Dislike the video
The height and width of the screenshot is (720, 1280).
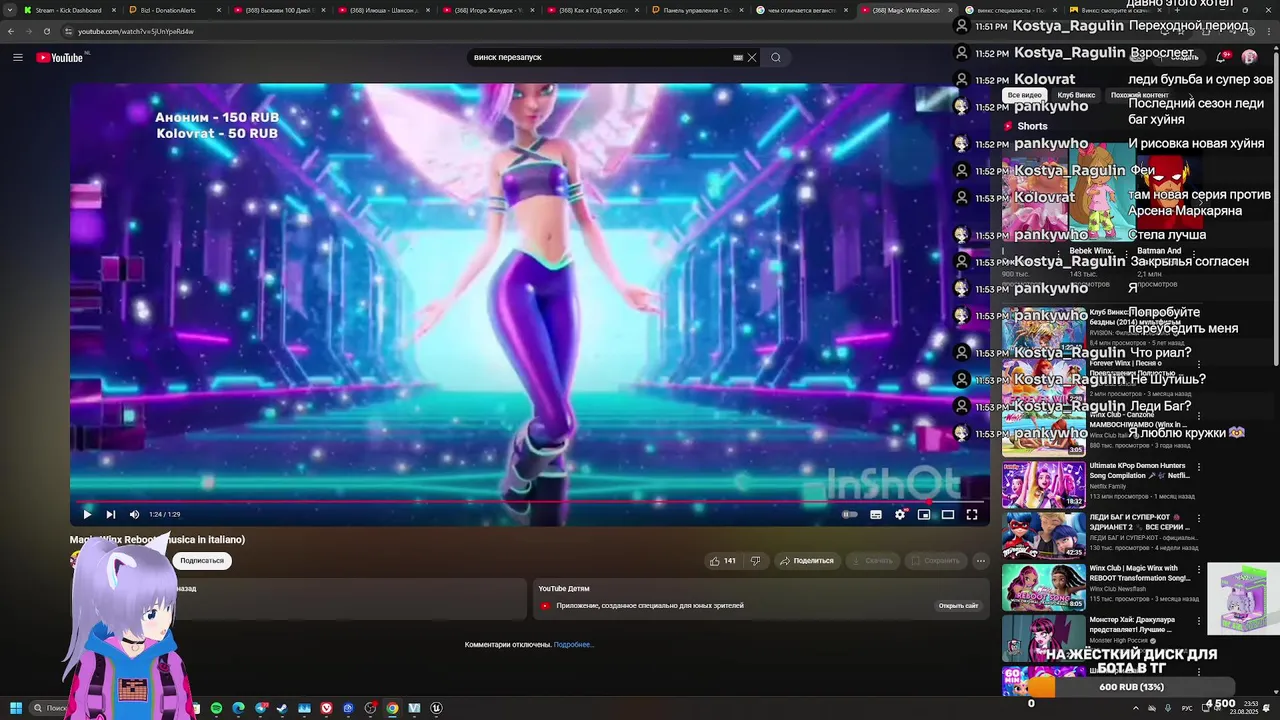pyautogui.click(x=755, y=561)
